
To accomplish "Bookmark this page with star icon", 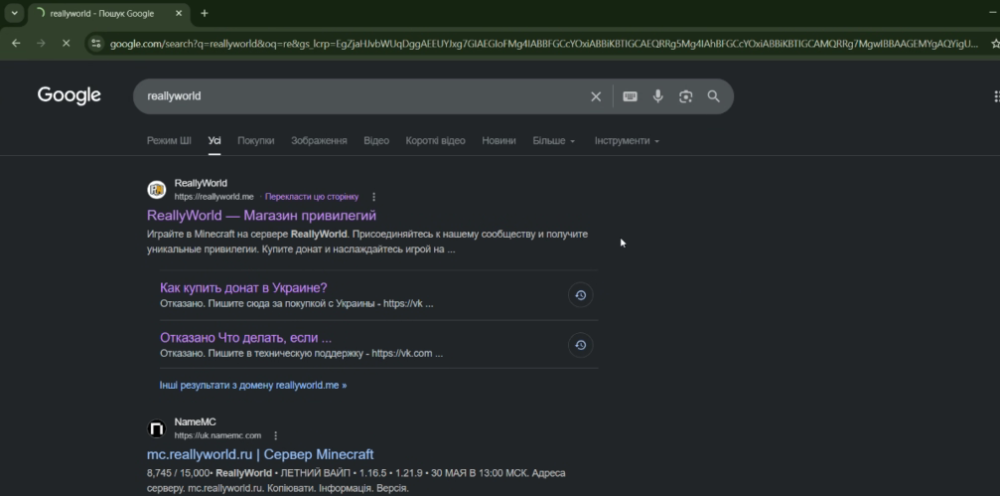I will [995, 44].
